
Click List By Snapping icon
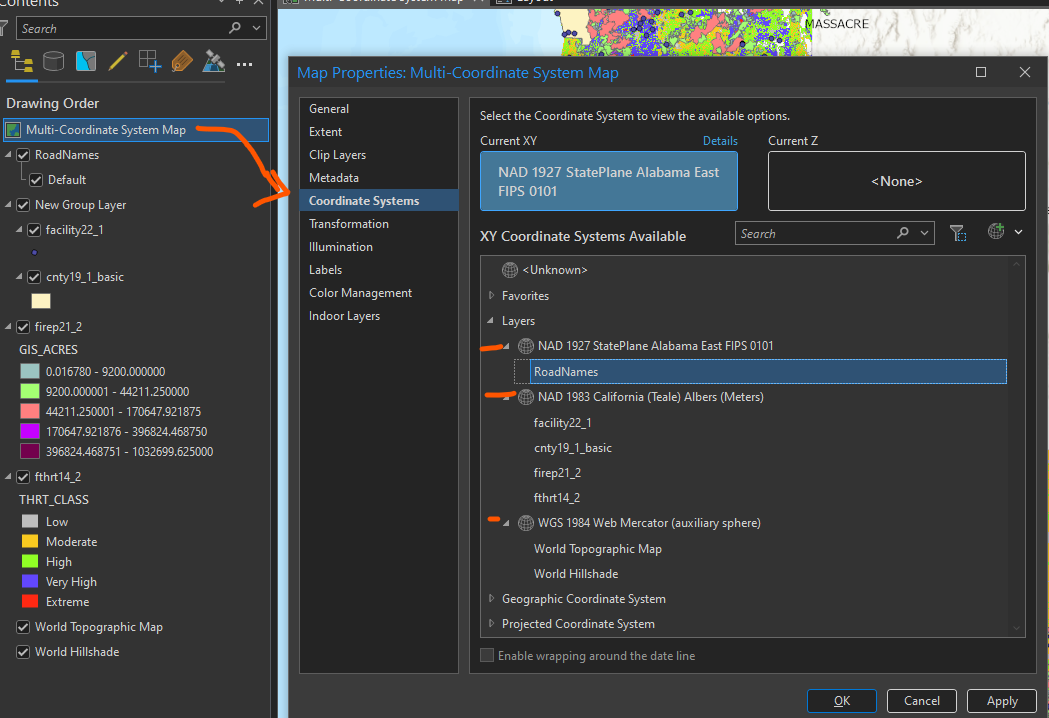149,61
